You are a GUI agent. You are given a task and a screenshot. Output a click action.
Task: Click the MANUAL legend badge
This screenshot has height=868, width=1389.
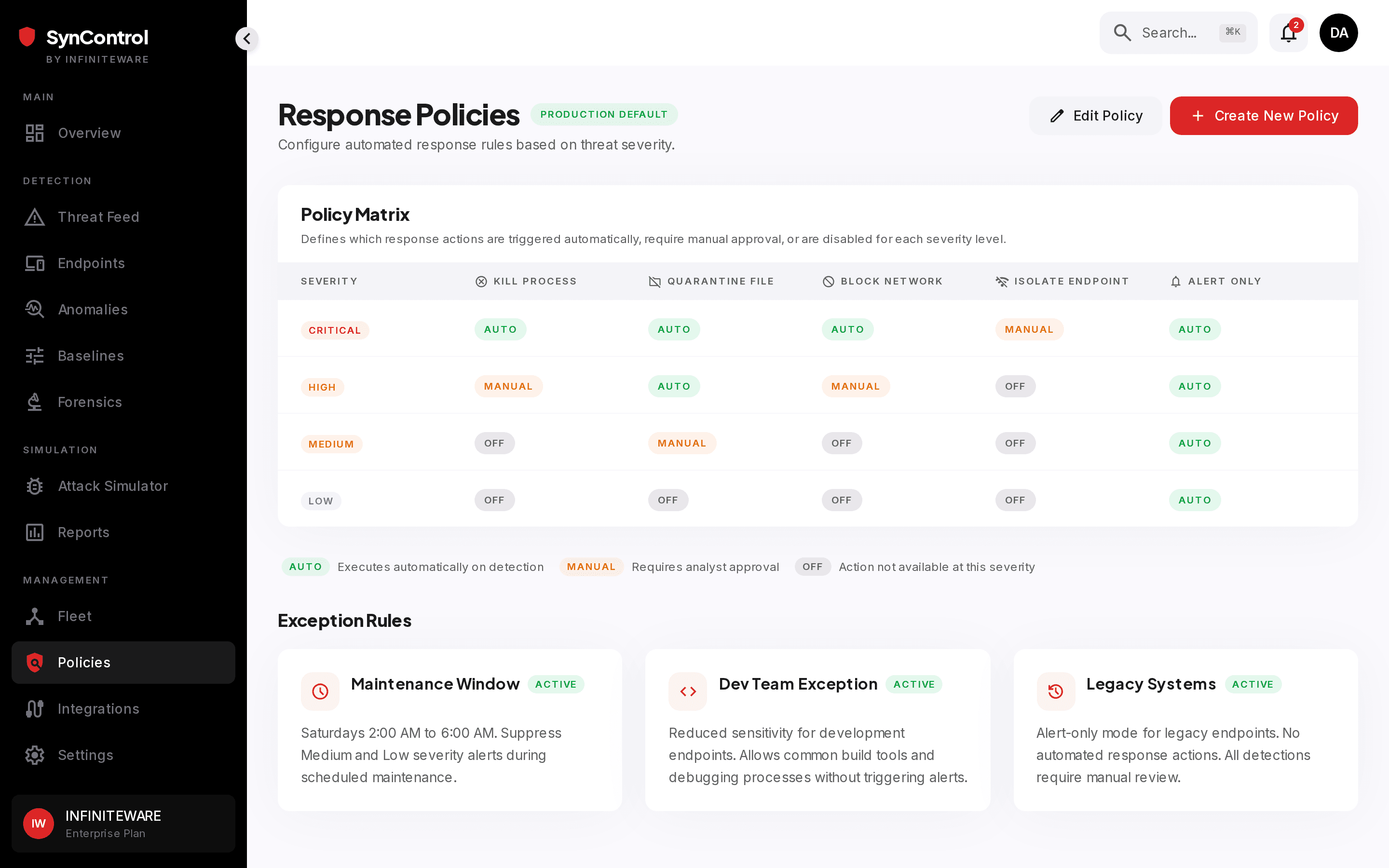coord(591,567)
